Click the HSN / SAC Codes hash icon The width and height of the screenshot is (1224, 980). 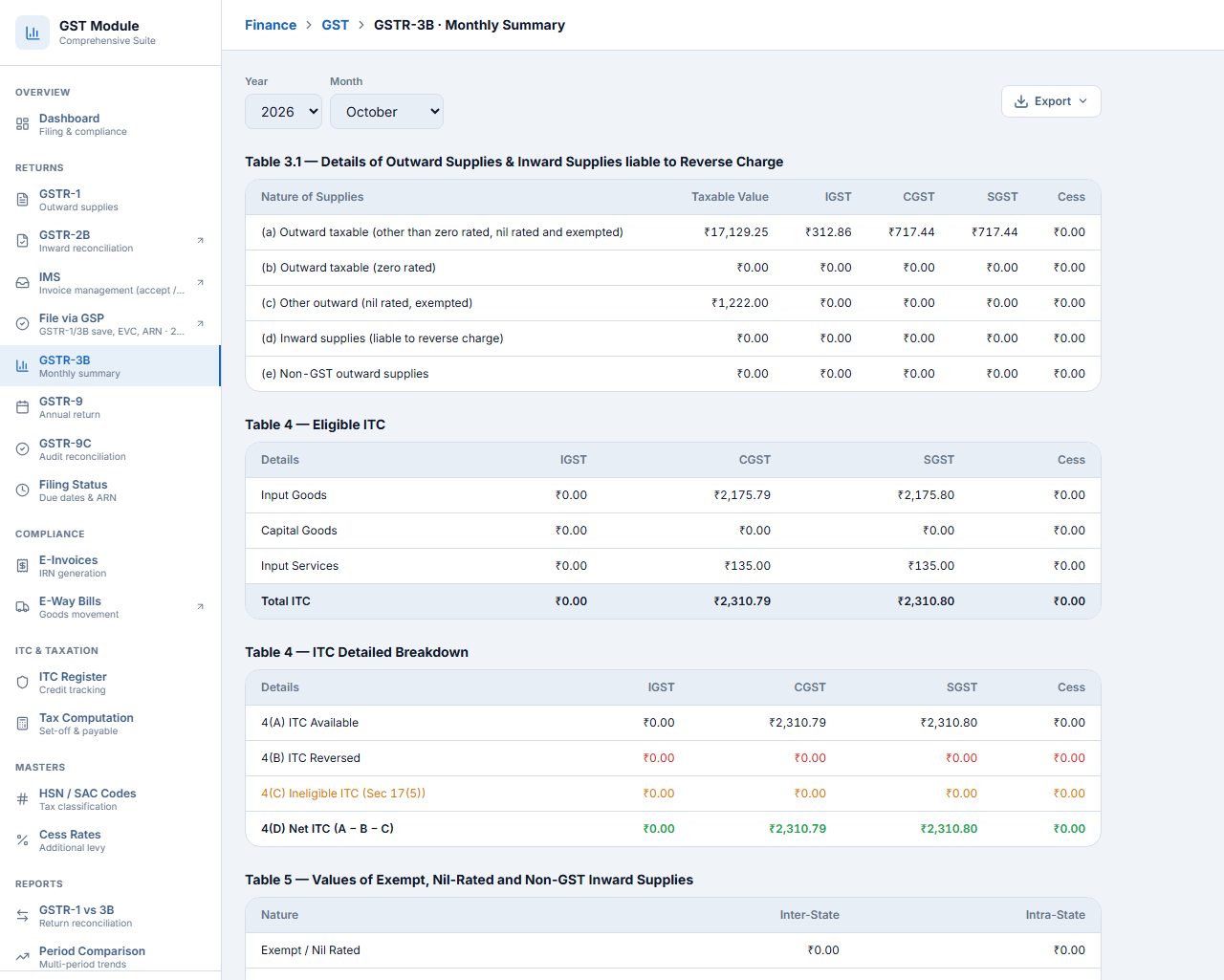[22, 799]
